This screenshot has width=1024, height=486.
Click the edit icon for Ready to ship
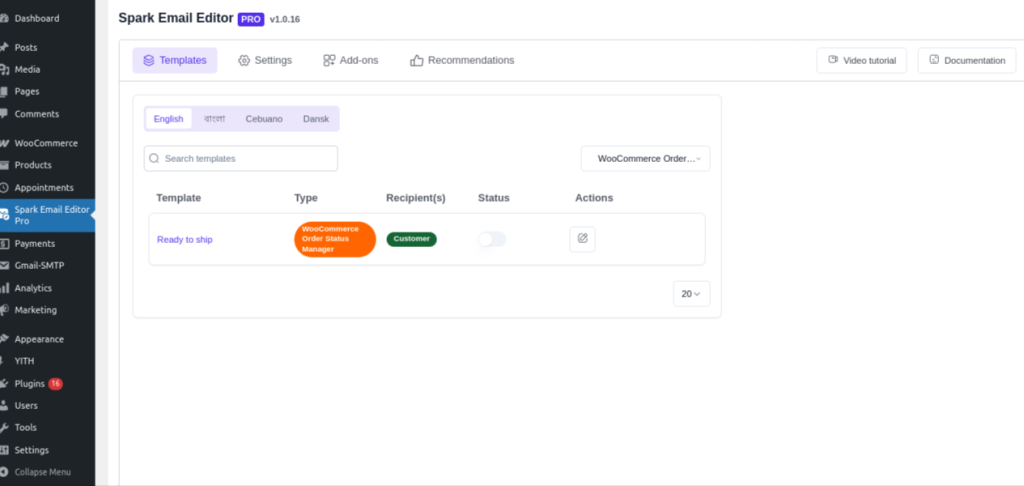(x=583, y=239)
